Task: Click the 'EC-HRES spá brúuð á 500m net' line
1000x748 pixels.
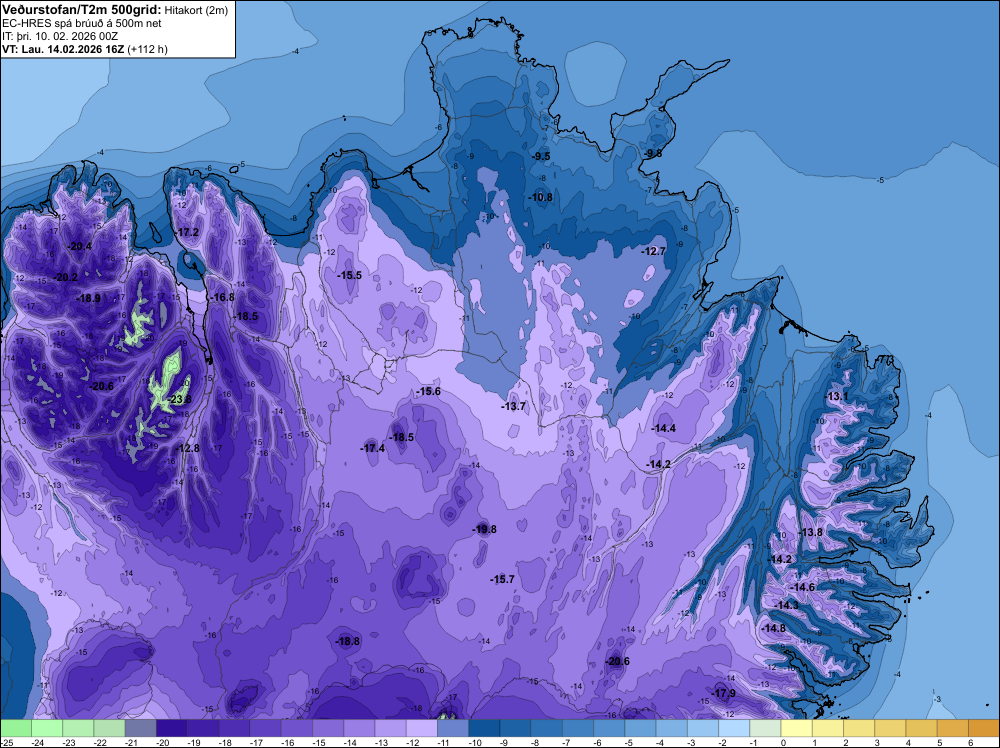Action: 82,24
